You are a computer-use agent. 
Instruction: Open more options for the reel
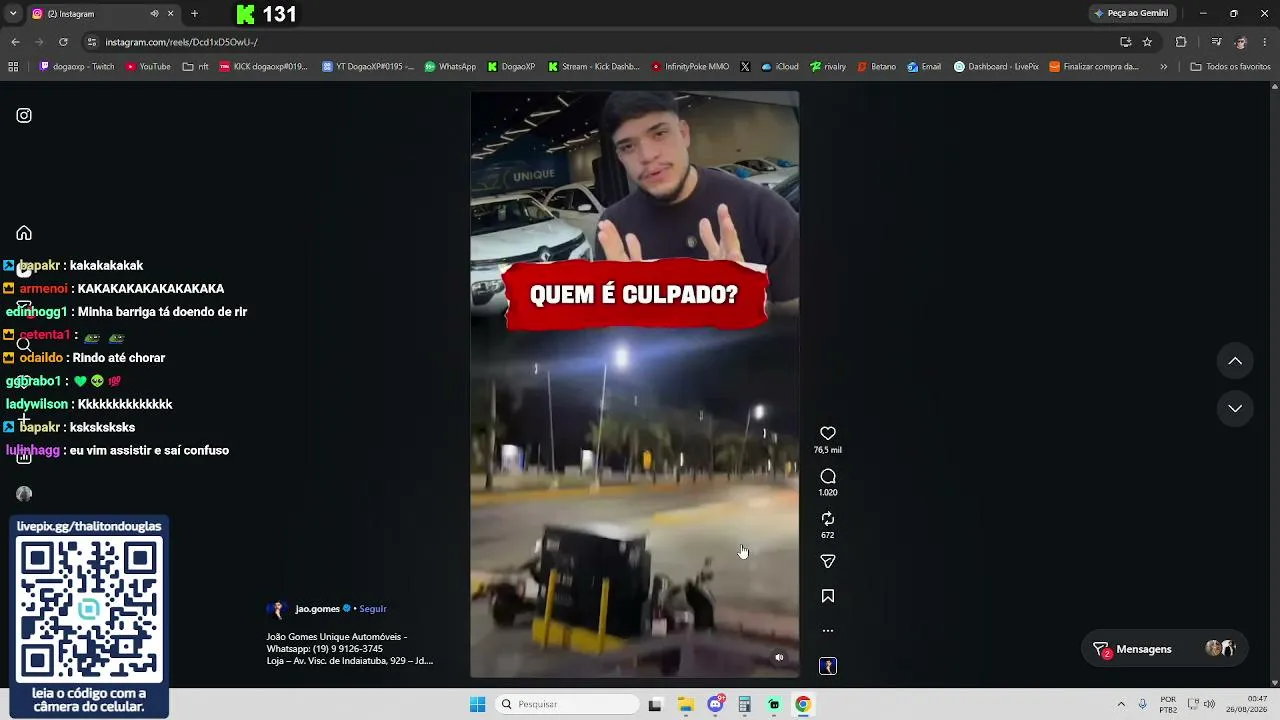(828, 631)
